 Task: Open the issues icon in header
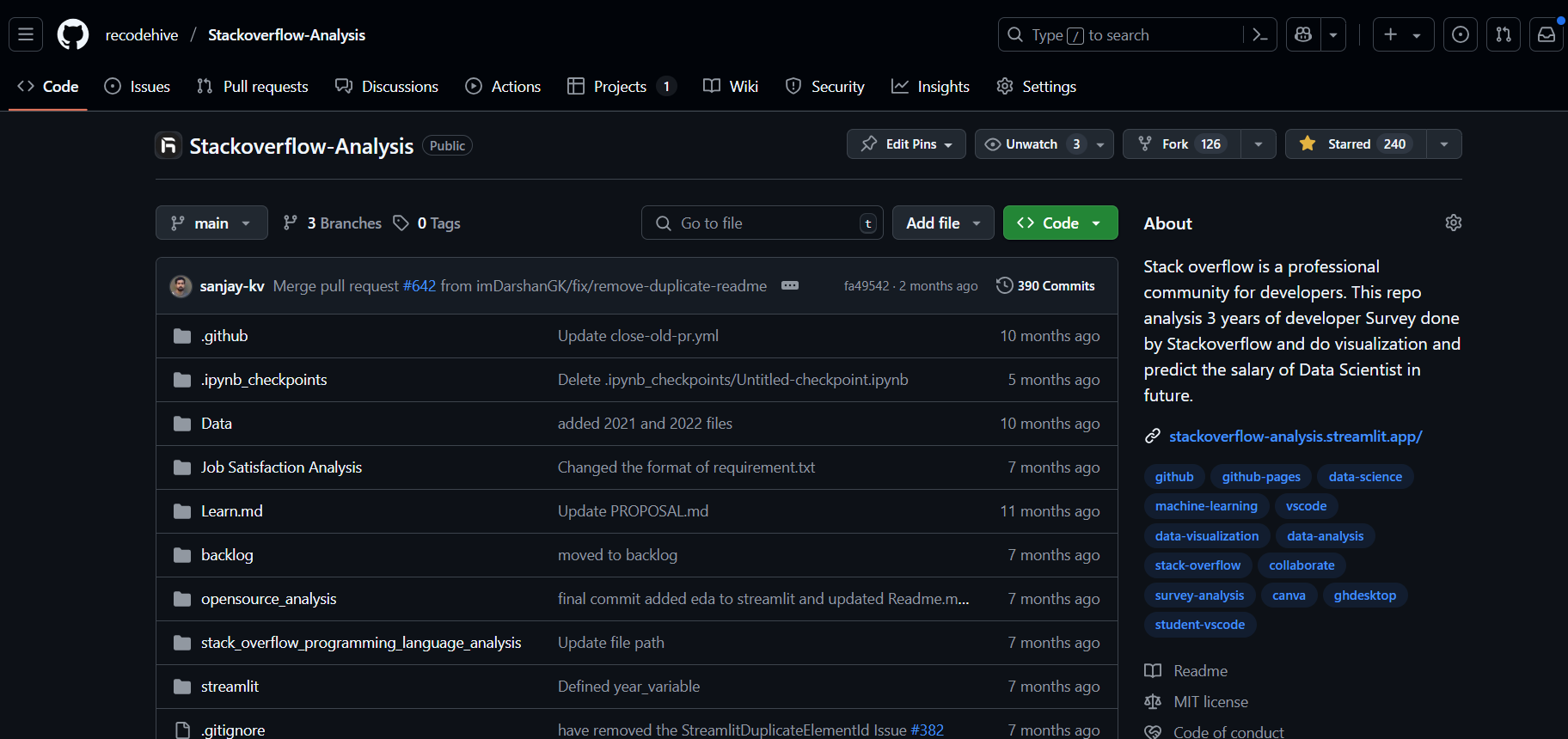1460,34
